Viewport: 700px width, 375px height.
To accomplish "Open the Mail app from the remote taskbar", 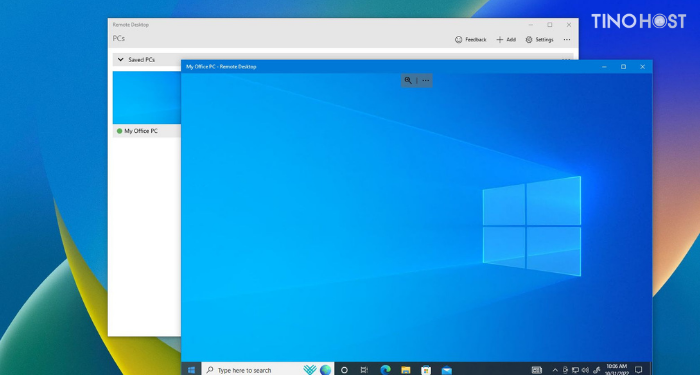I will pos(446,370).
